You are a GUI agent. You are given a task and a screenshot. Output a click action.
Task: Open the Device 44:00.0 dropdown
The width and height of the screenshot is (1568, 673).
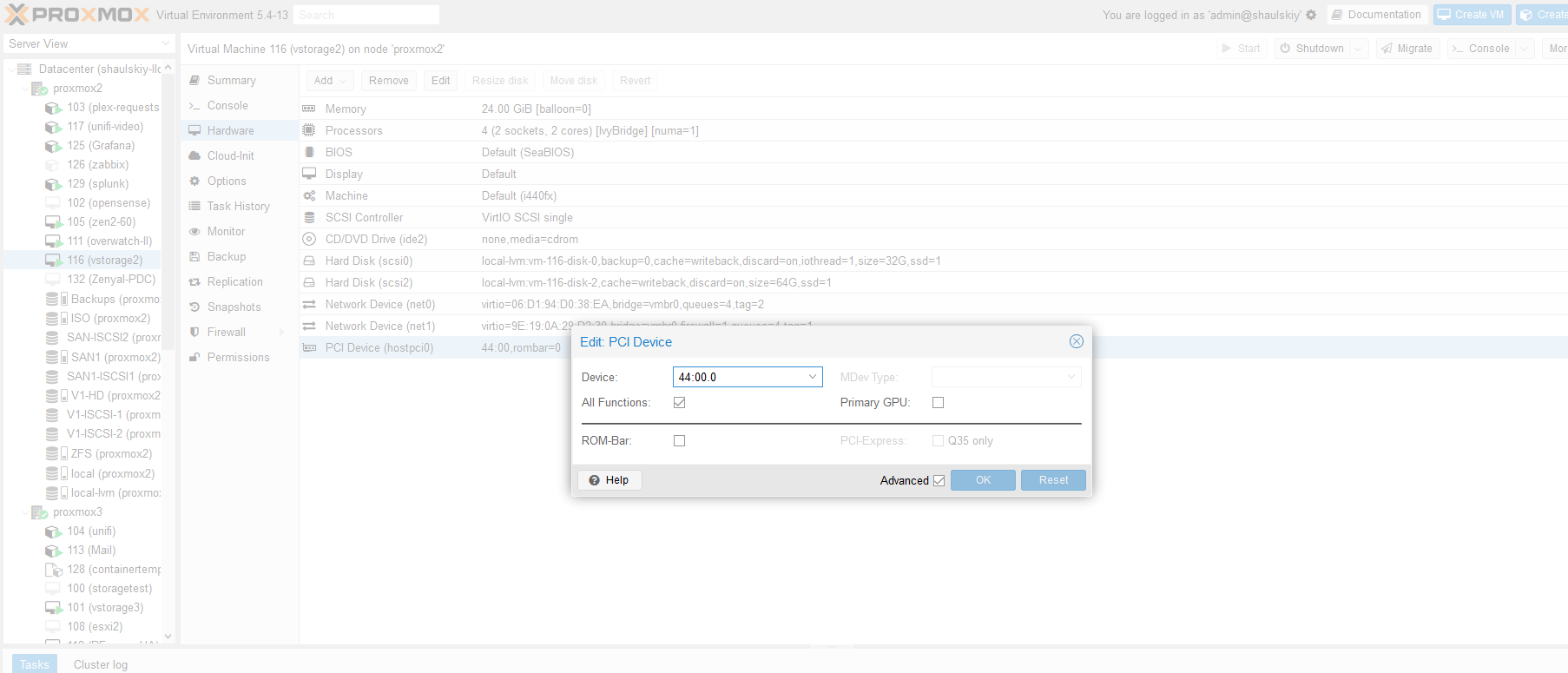[813, 377]
